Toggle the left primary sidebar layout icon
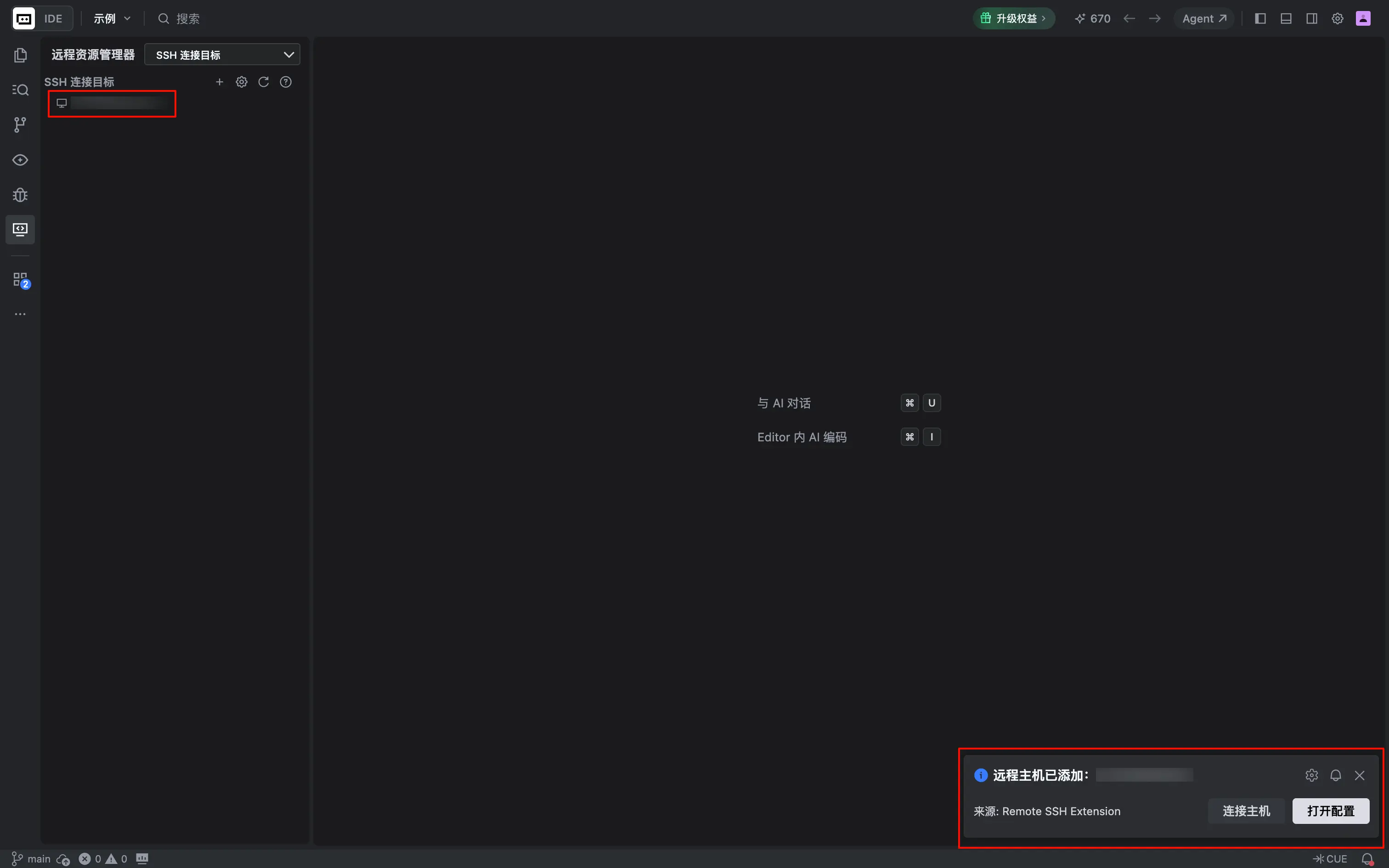The width and height of the screenshot is (1389, 868). click(x=1260, y=18)
